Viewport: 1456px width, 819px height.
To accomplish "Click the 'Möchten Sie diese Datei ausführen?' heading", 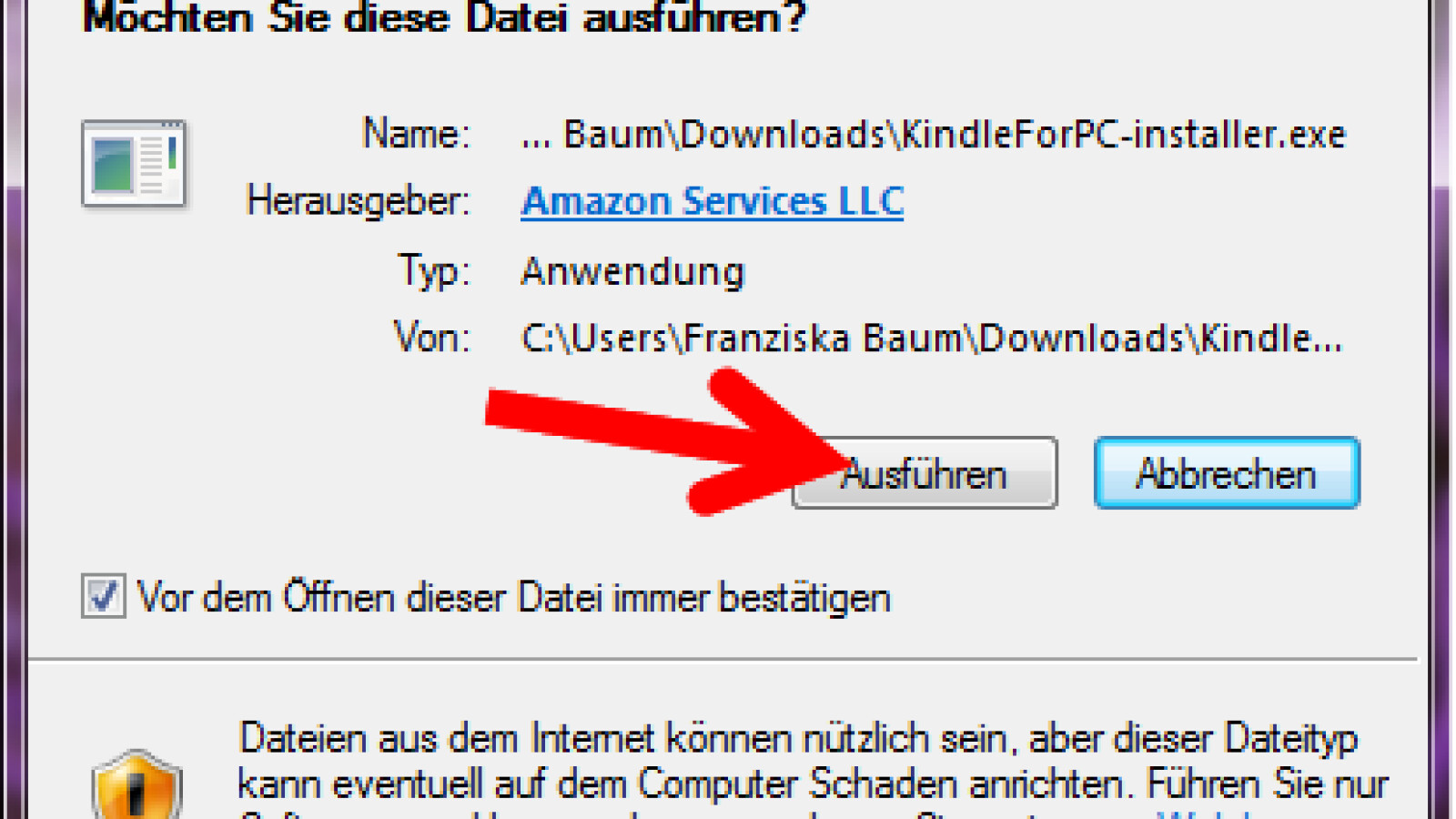I will [x=445, y=16].
